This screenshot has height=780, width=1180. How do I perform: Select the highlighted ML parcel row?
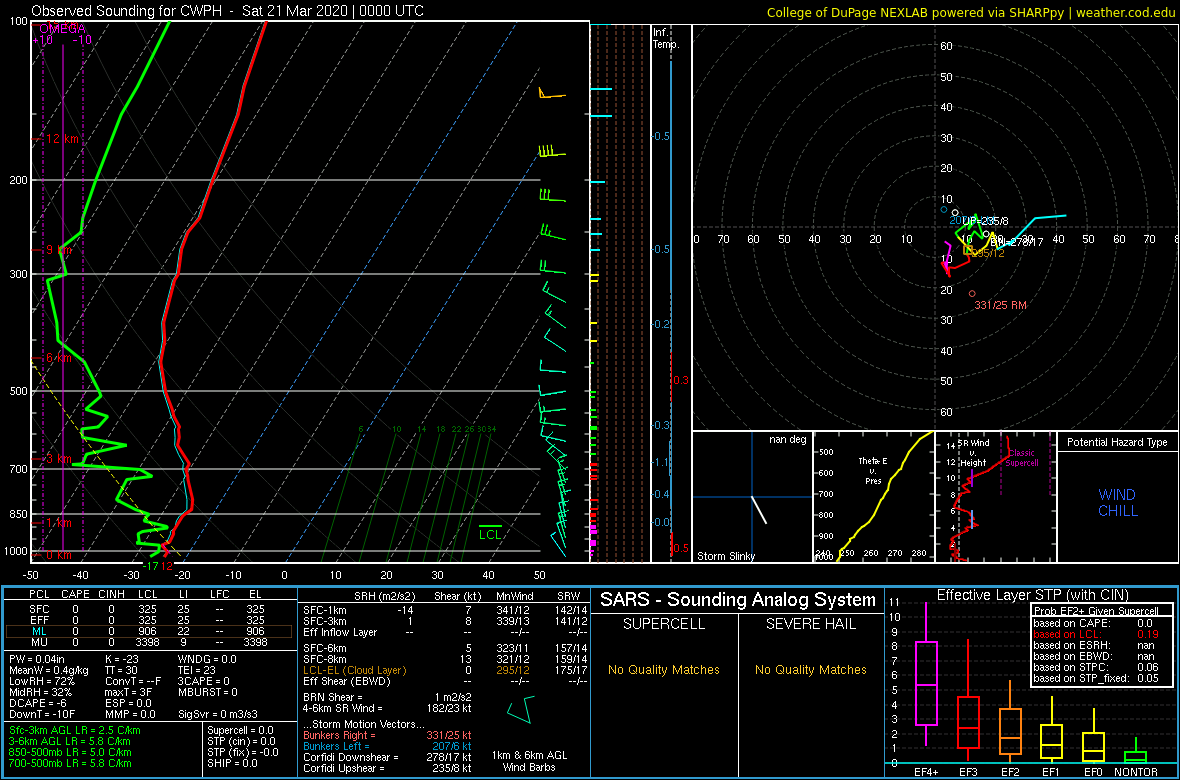[150, 631]
